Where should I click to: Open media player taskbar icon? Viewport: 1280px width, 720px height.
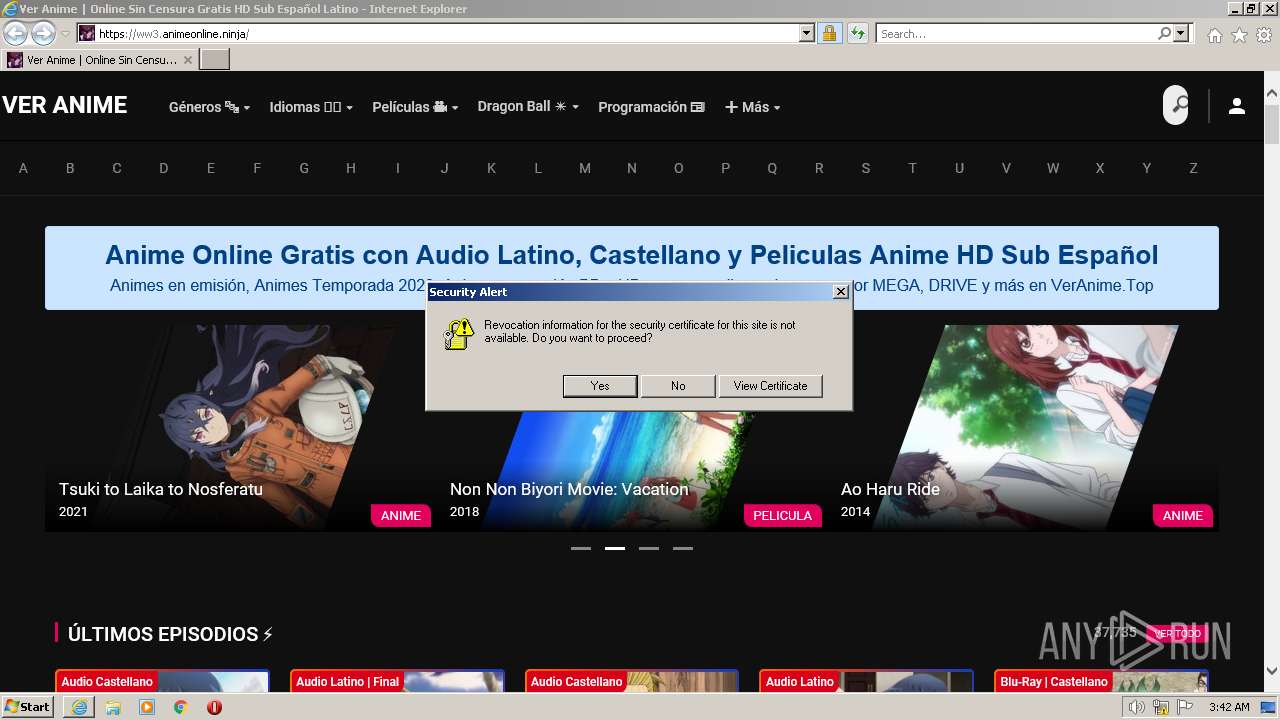(147, 707)
